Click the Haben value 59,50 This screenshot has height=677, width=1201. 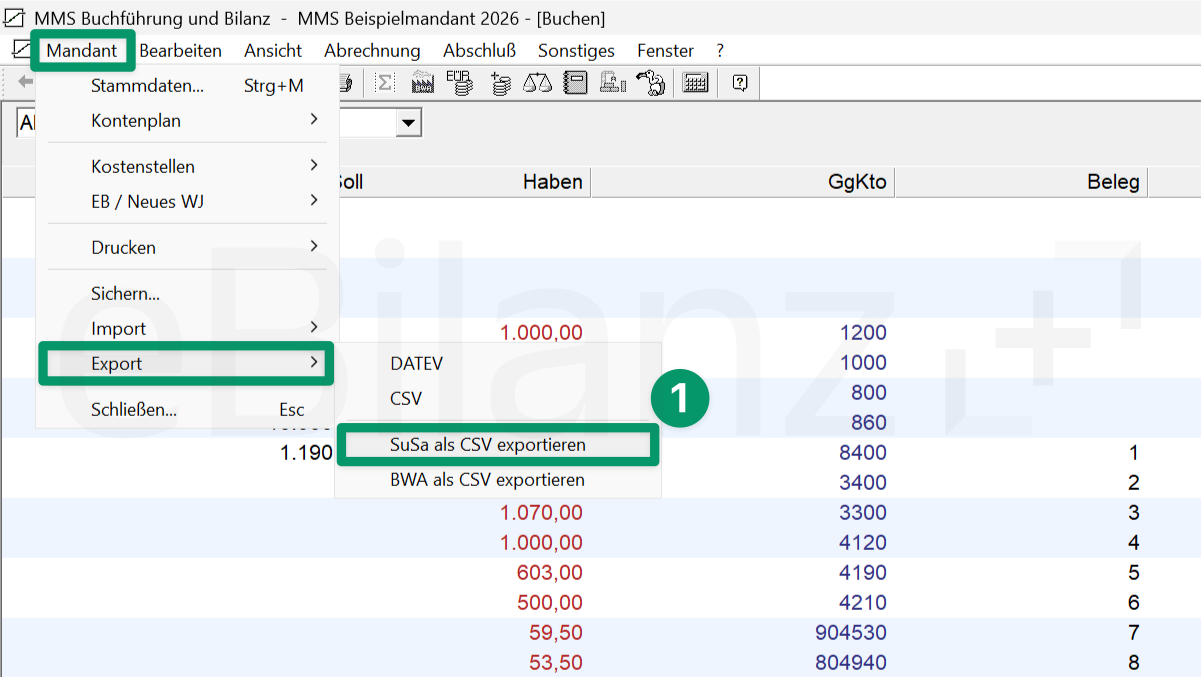pyautogui.click(x=556, y=633)
